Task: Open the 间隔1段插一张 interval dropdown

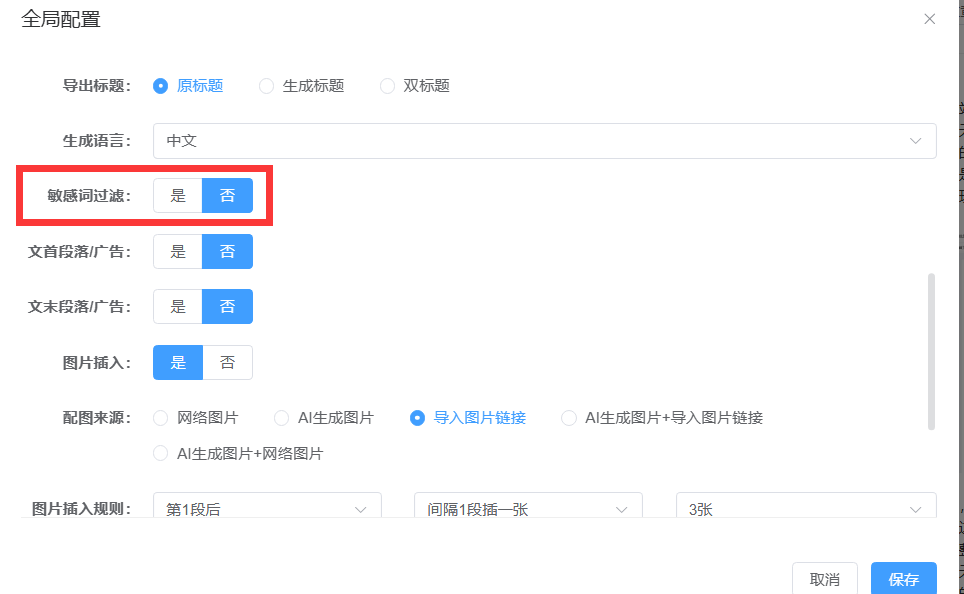Action: click(527, 508)
